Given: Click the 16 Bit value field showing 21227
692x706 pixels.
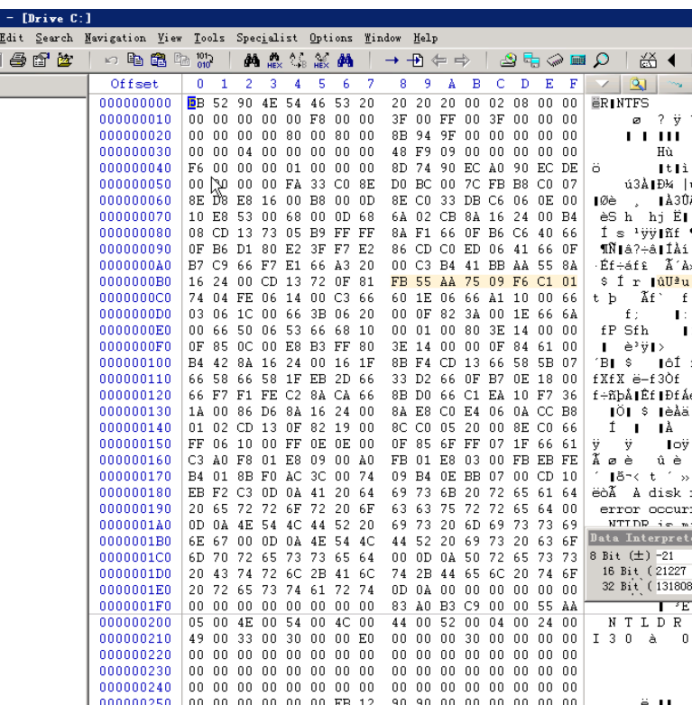Looking at the screenshot, I should click(x=674, y=571).
